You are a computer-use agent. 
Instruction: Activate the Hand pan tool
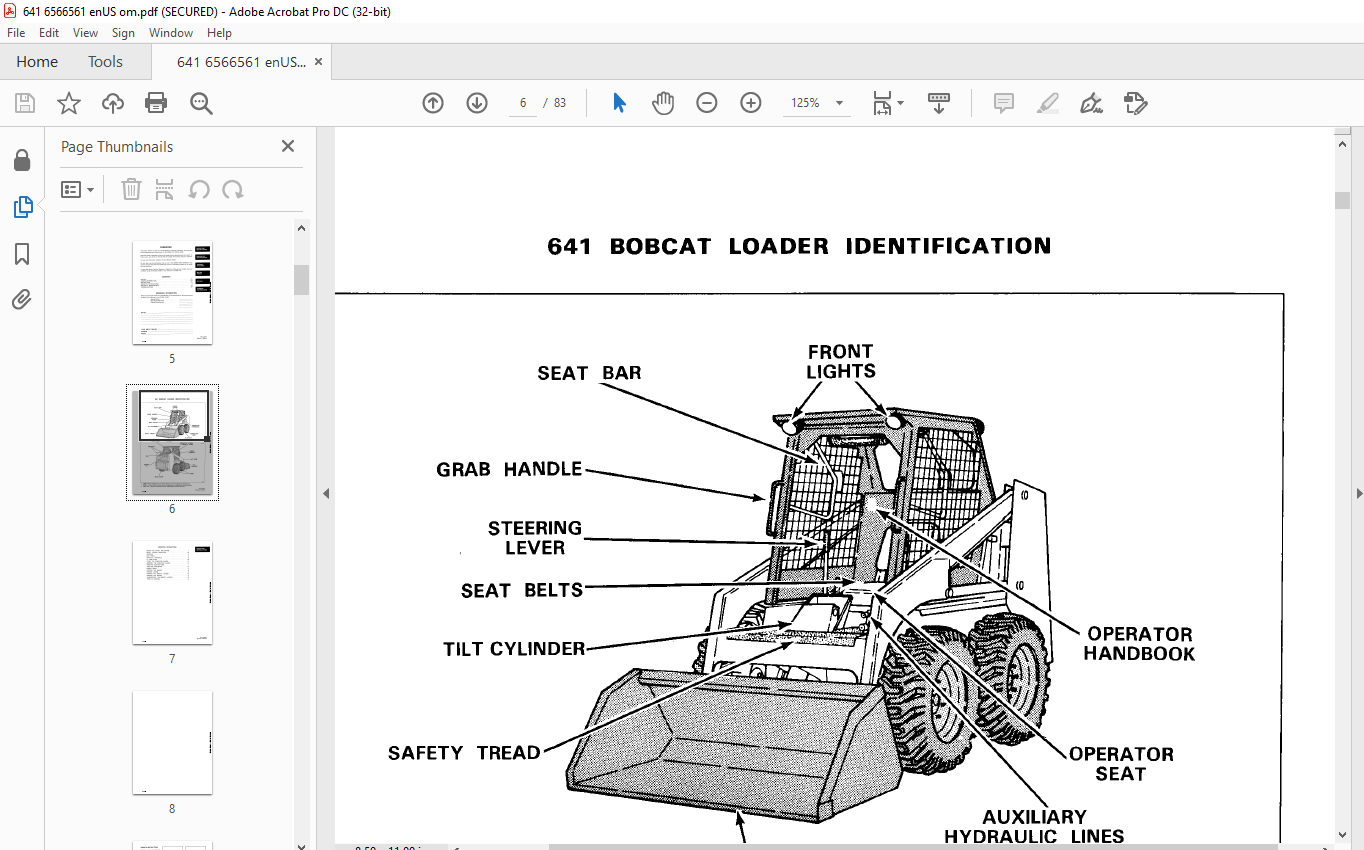click(x=663, y=103)
